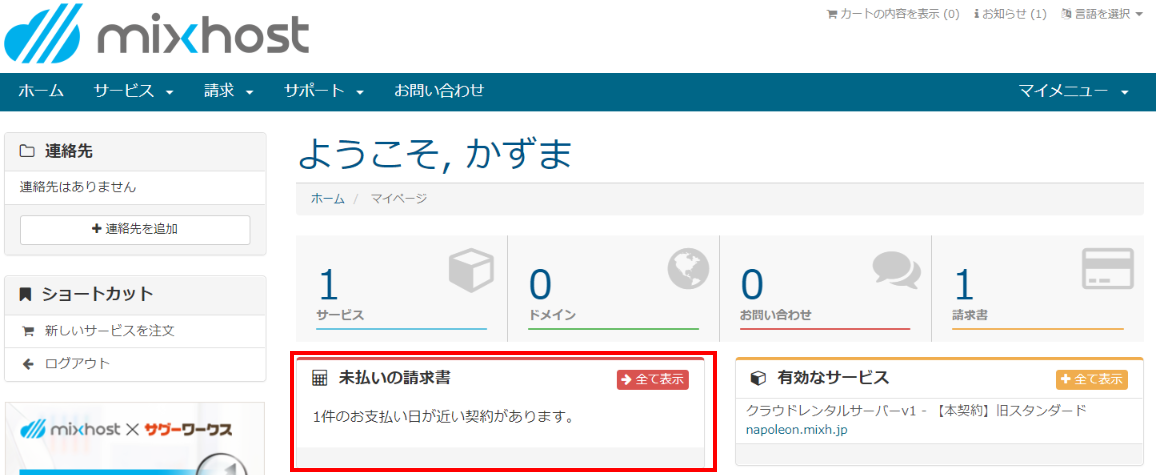The width and height of the screenshot is (1156, 475).
Task: Open the cart icon at top
Action: (832, 14)
